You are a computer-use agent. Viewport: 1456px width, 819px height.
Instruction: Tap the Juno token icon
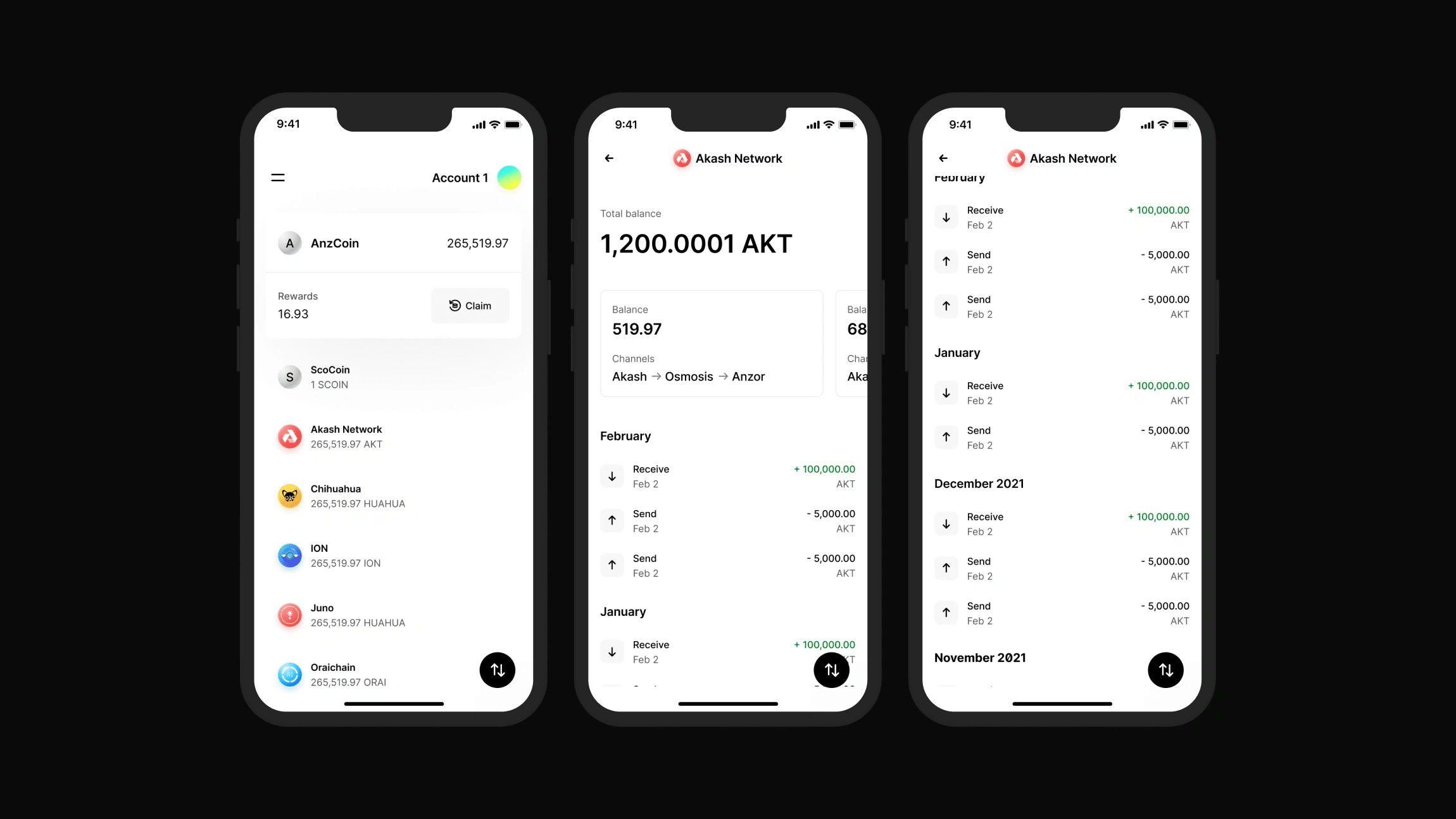click(290, 614)
